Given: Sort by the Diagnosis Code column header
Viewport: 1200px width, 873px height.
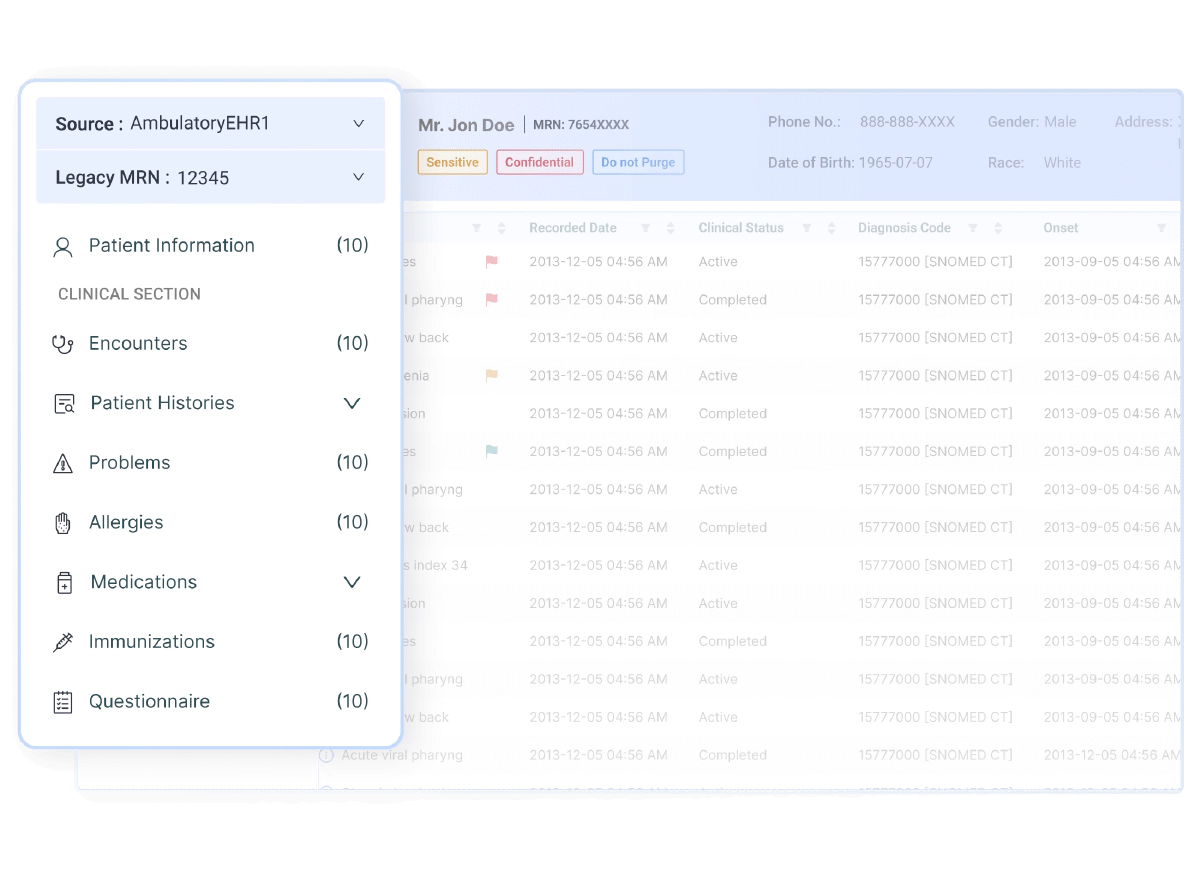Looking at the screenshot, I should tap(904, 228).
